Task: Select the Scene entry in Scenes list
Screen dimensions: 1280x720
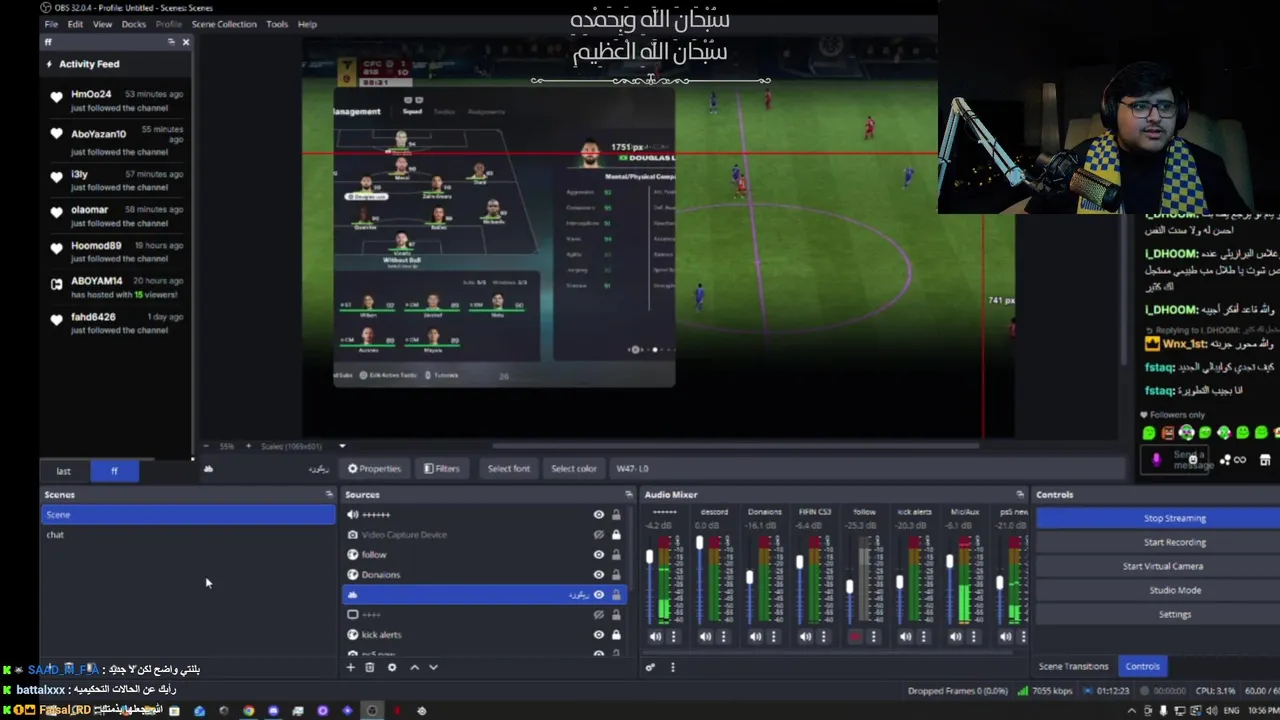Action: 188,515
